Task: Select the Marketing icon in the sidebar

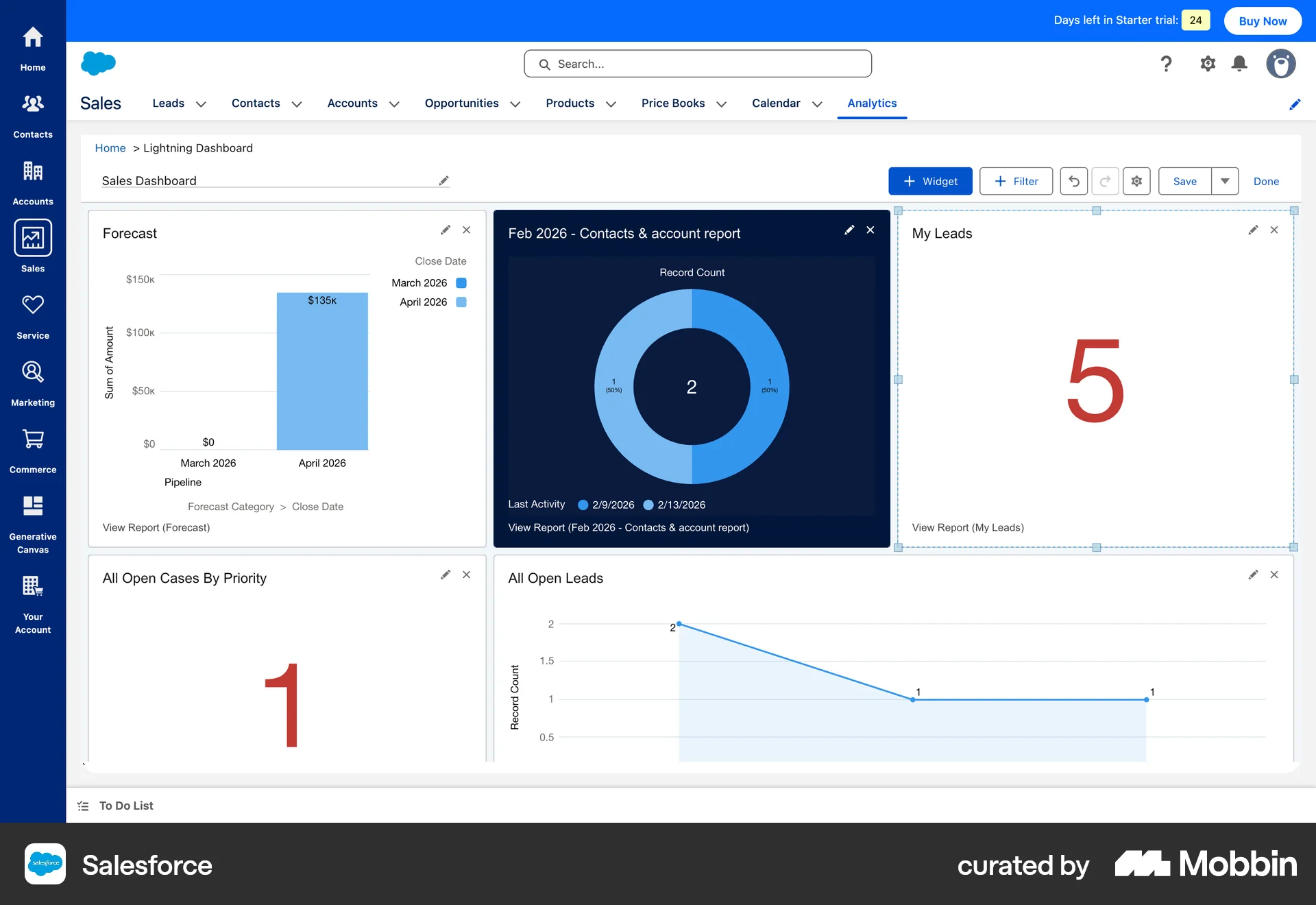Action: [32, 381]
